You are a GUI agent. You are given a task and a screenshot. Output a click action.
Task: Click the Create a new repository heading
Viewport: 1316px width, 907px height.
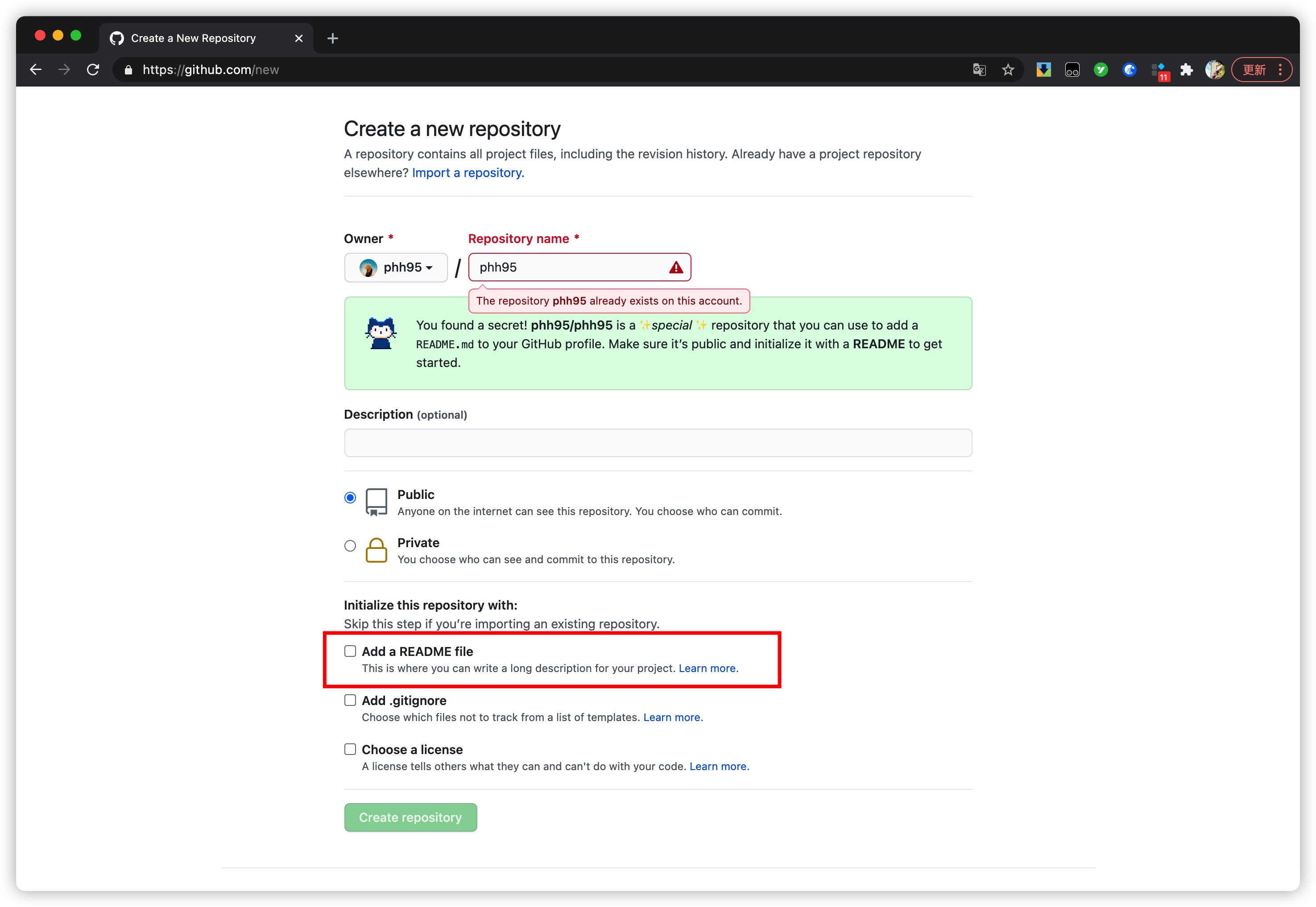(x=452, y=129)
